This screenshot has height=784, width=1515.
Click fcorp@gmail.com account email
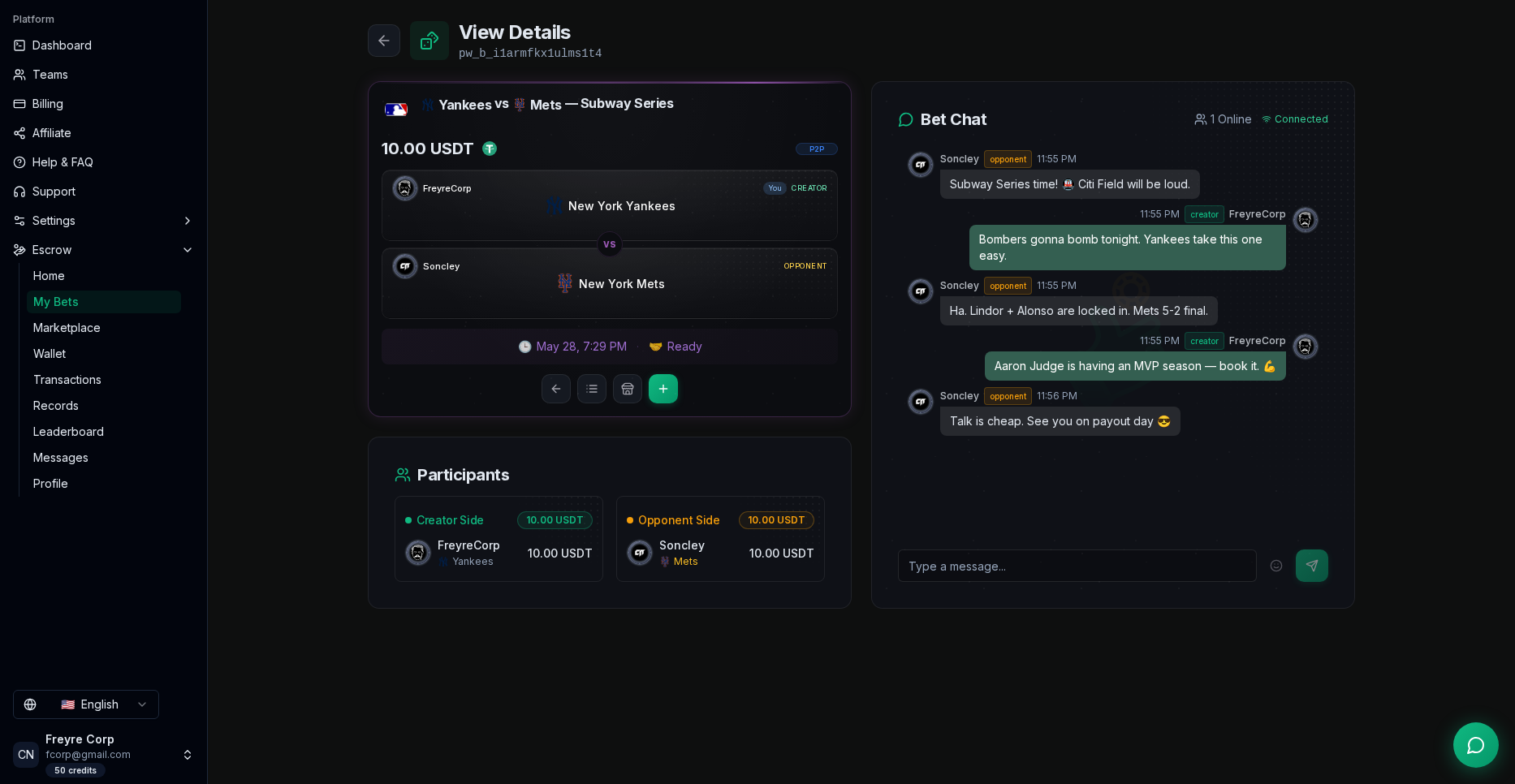coord(88,755)
